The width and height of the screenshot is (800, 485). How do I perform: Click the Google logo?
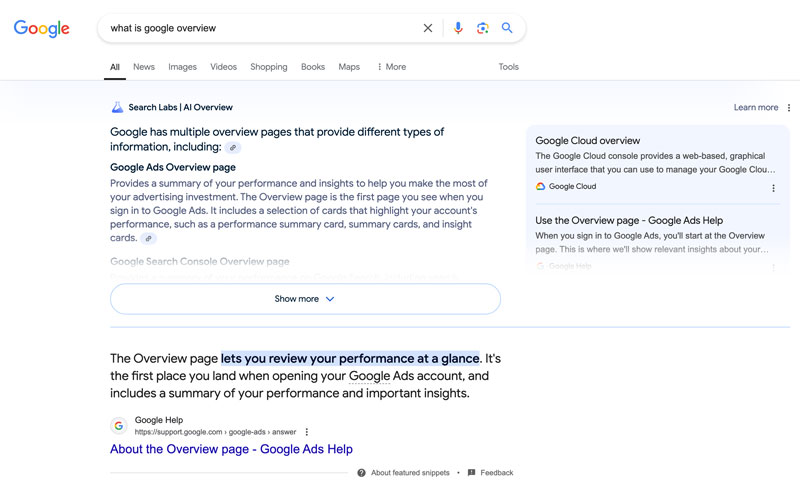(x=41, y=29)
